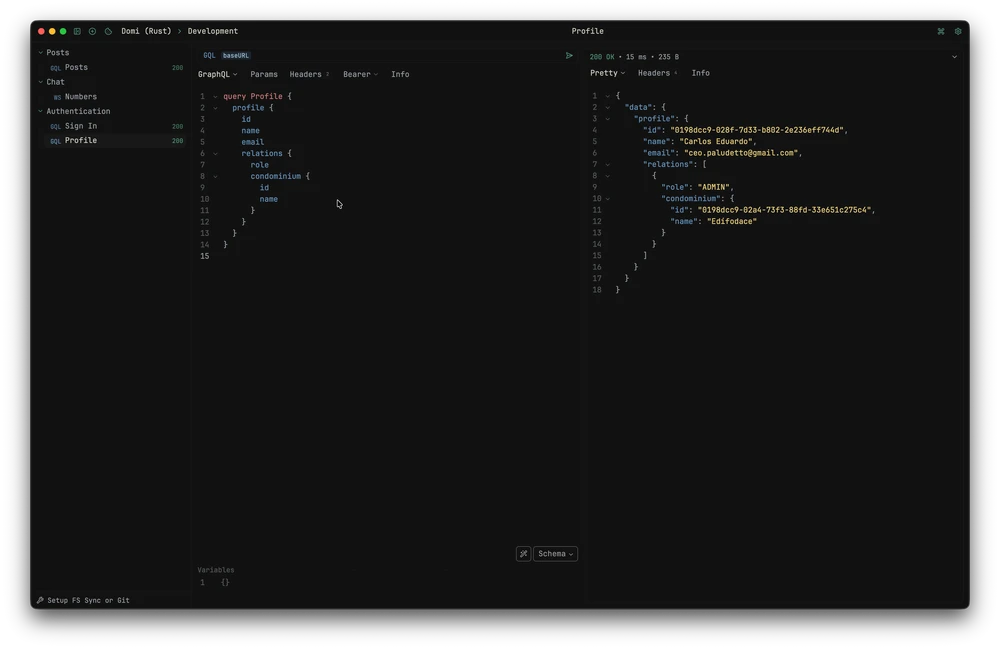Click the wrench icon beside Setup FS Sync
1000x649 pixels.
(40, 601)
